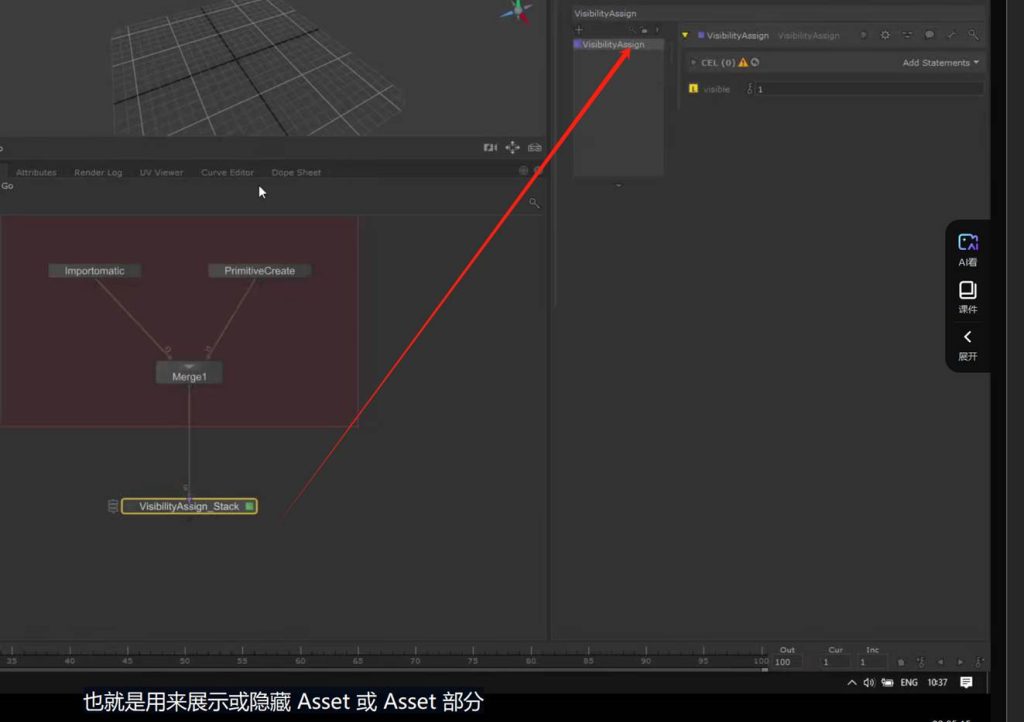Open the Add Statements dropdown
Viewport: 1024px width, 722px height.
940,63
